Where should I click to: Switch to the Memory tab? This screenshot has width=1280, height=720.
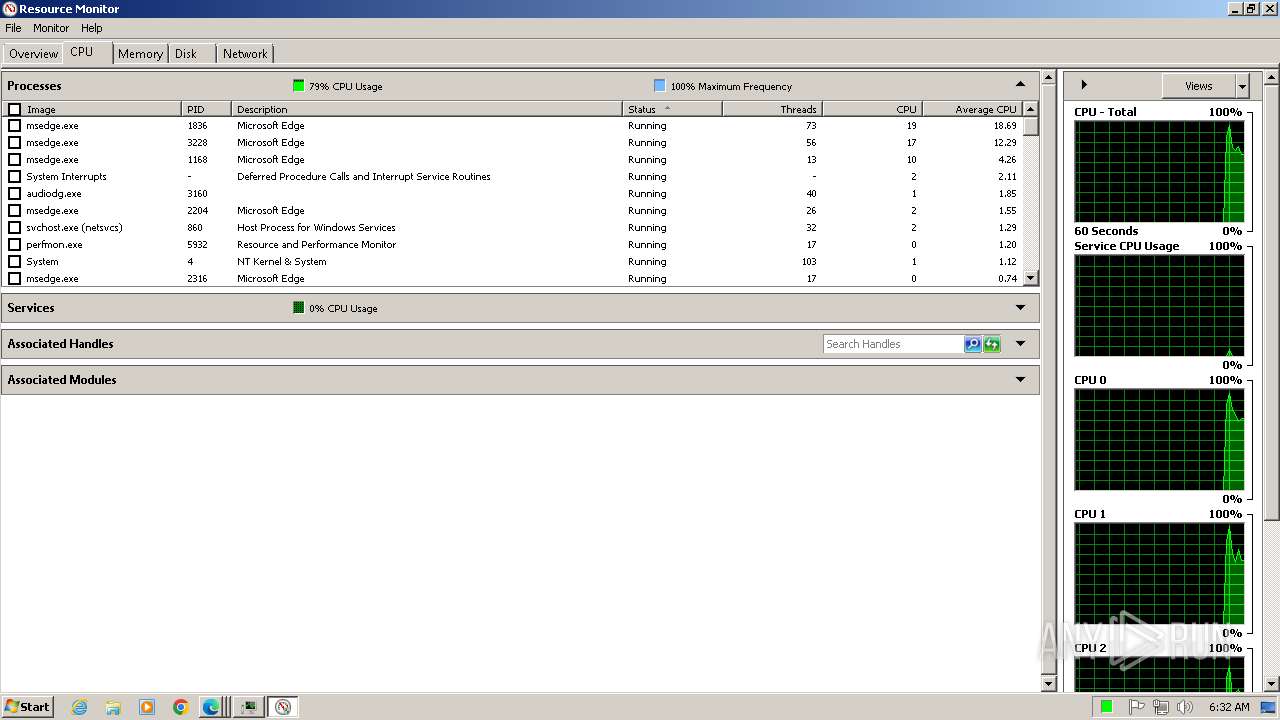pyautogui.click(x=140, y=54)
